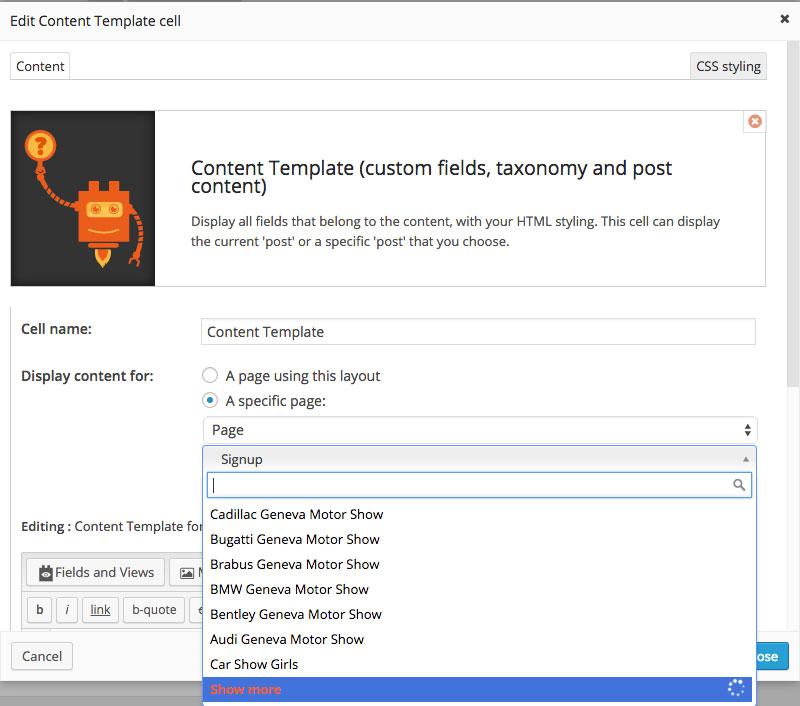Switch to the Content tab
Viewport: 800px width, 706px height.
click(x=39, y=66)
